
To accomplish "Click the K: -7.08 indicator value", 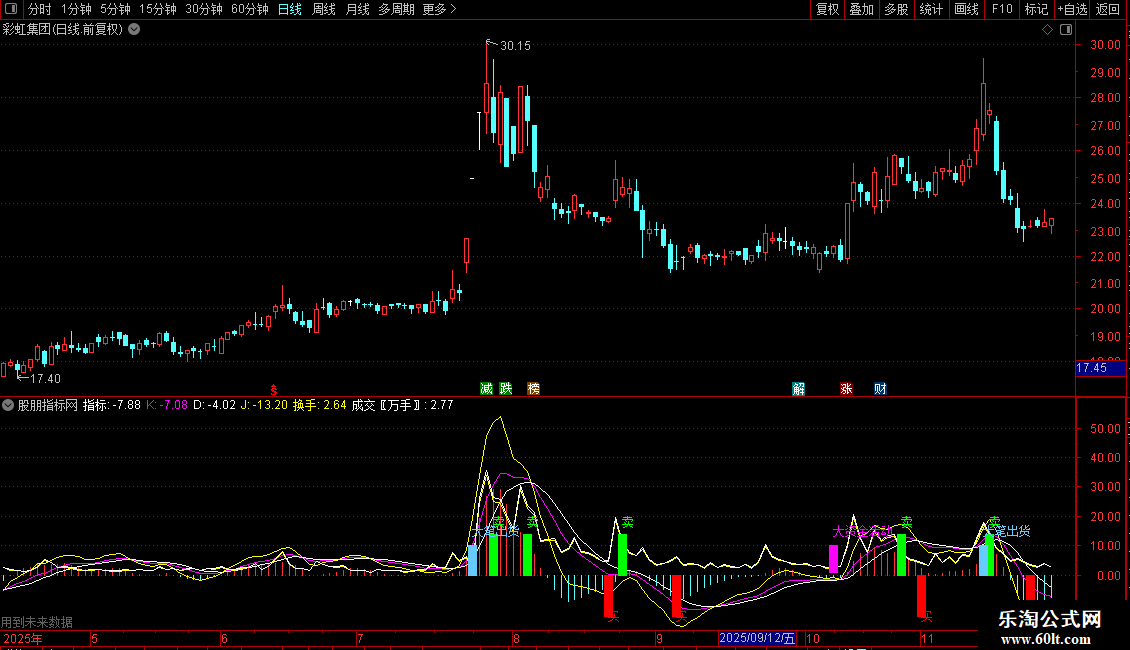I will 166,405.
